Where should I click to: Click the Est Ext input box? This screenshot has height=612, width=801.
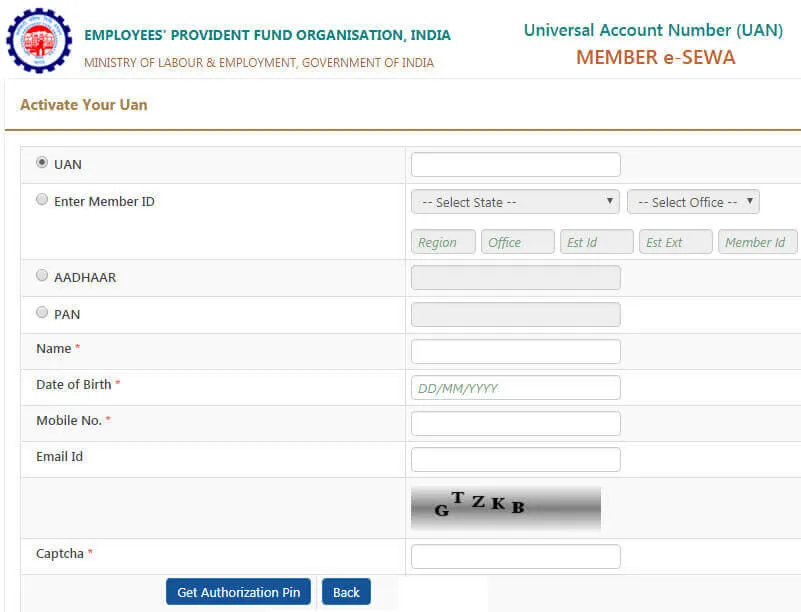tap(675, 241)
